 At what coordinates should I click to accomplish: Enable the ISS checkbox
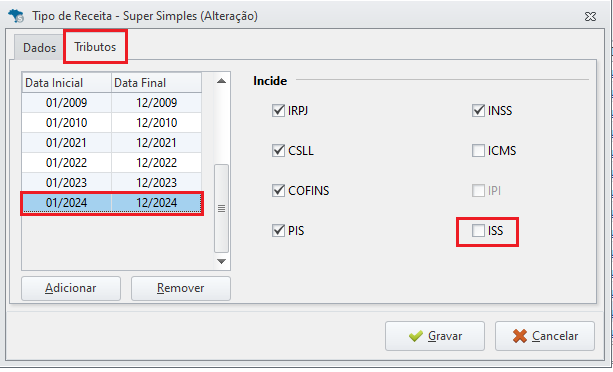point(478,231)
